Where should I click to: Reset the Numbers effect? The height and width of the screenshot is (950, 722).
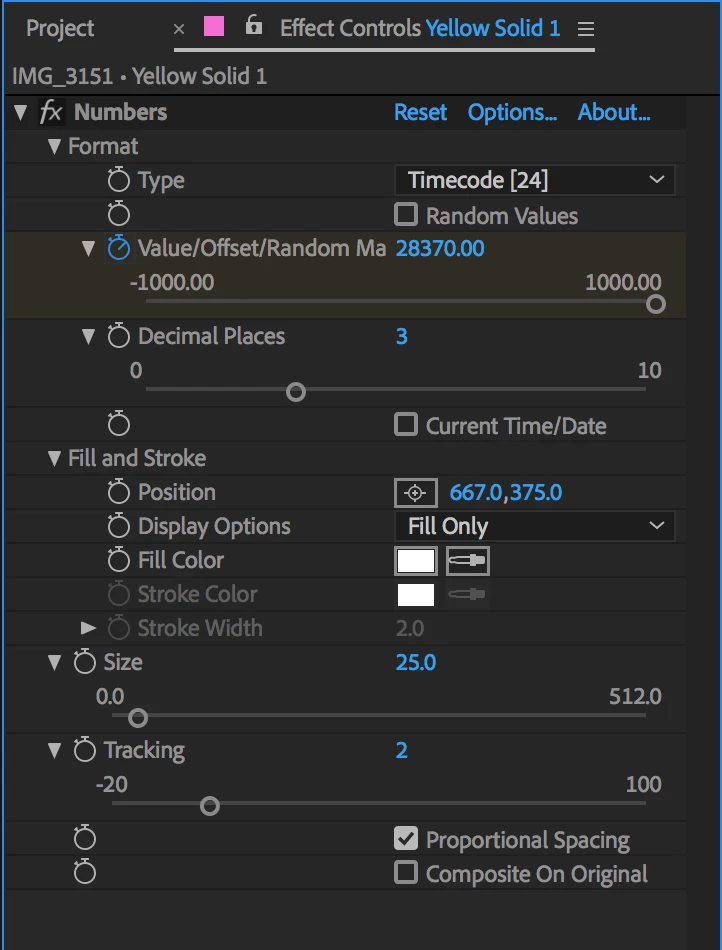click(x=420, y=113)
